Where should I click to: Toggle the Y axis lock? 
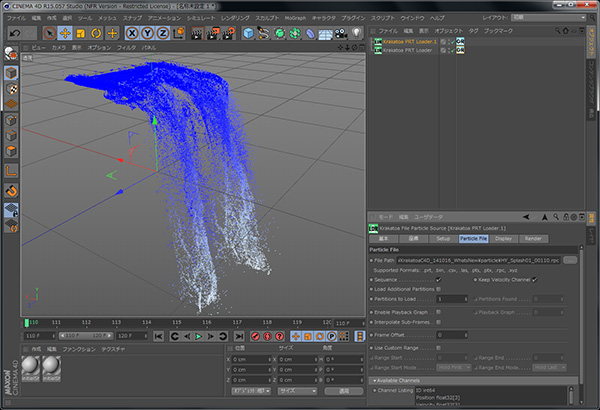pos(147,33)
